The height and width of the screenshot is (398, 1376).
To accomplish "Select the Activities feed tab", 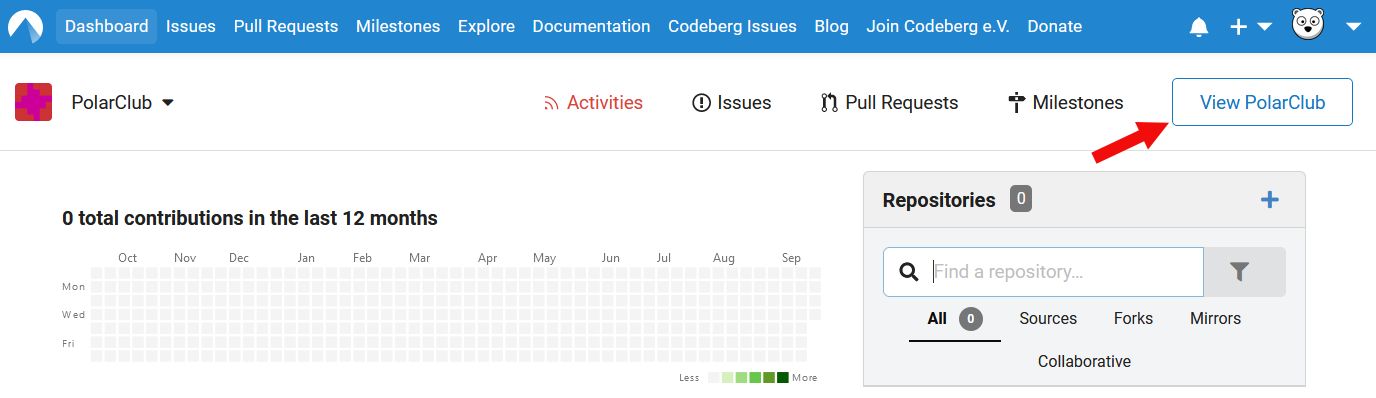I will coord(593,102).
